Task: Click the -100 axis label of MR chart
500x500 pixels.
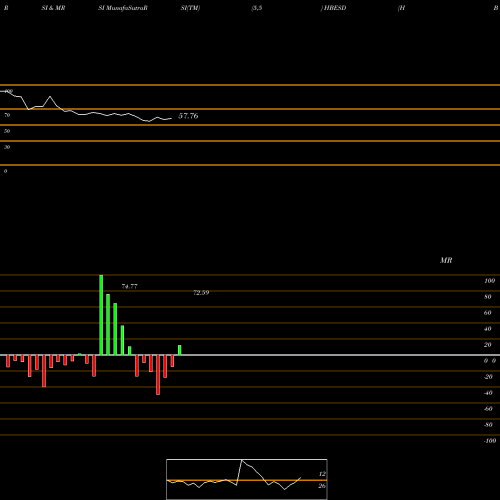Action: coord(490,441)
